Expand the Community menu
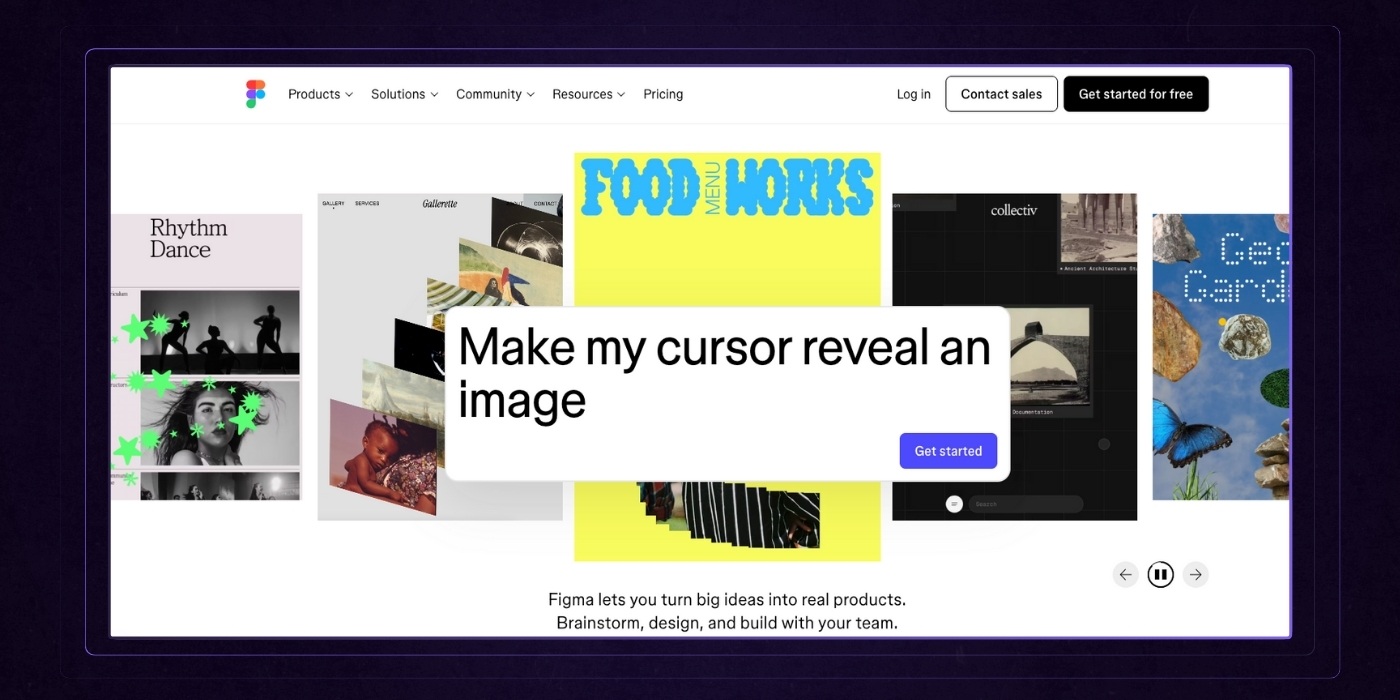This screenshot has width=1400, height=700. pos(495,94)
